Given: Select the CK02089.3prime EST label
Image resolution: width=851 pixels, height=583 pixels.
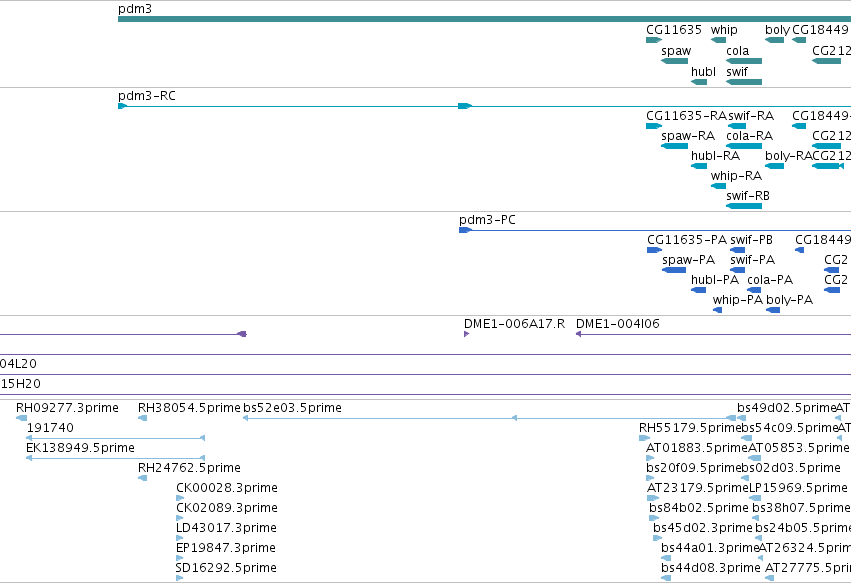Looking at the screenshot, I should point(227,508).
